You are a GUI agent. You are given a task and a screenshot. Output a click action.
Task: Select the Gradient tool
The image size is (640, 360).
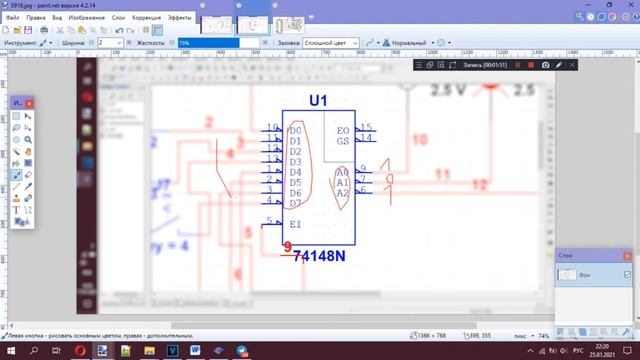pos(28,163)
